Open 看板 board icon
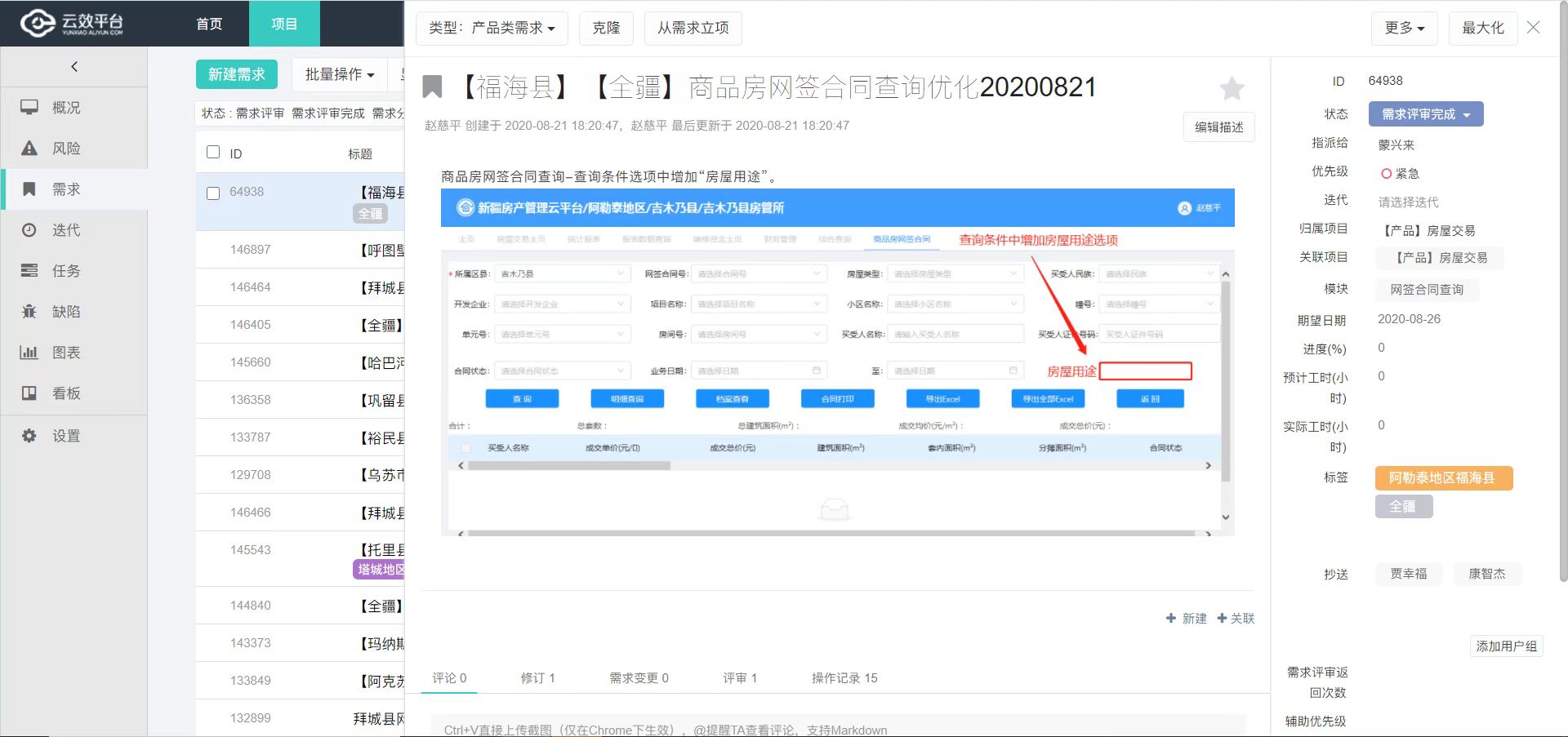This screenshot has height=737, width=1568. 29,393
